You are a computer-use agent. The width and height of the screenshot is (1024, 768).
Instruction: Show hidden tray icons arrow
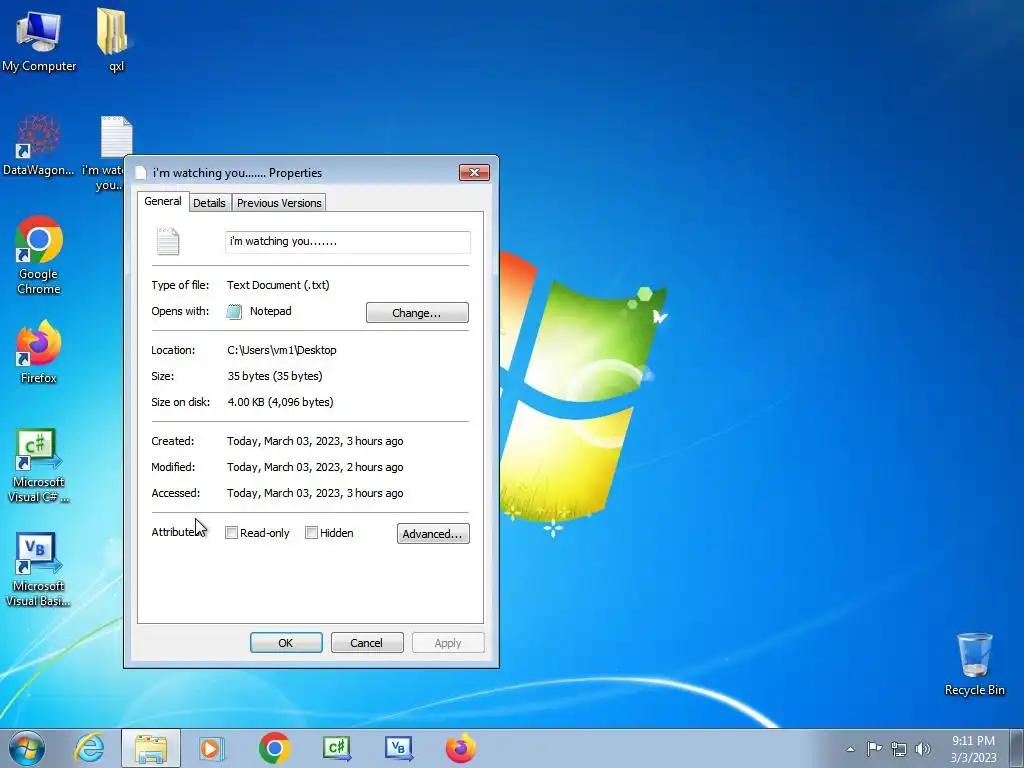click(850, 749)
